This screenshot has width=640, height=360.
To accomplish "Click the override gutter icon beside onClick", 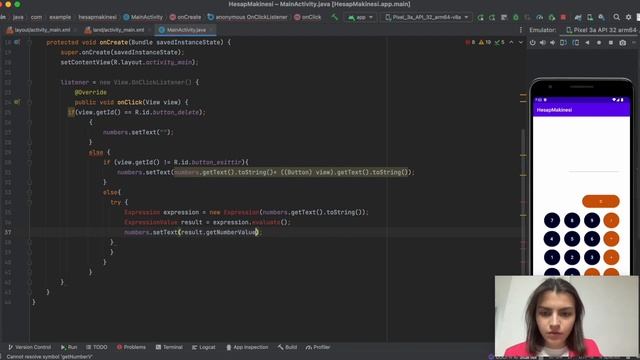I will point(17,102).
